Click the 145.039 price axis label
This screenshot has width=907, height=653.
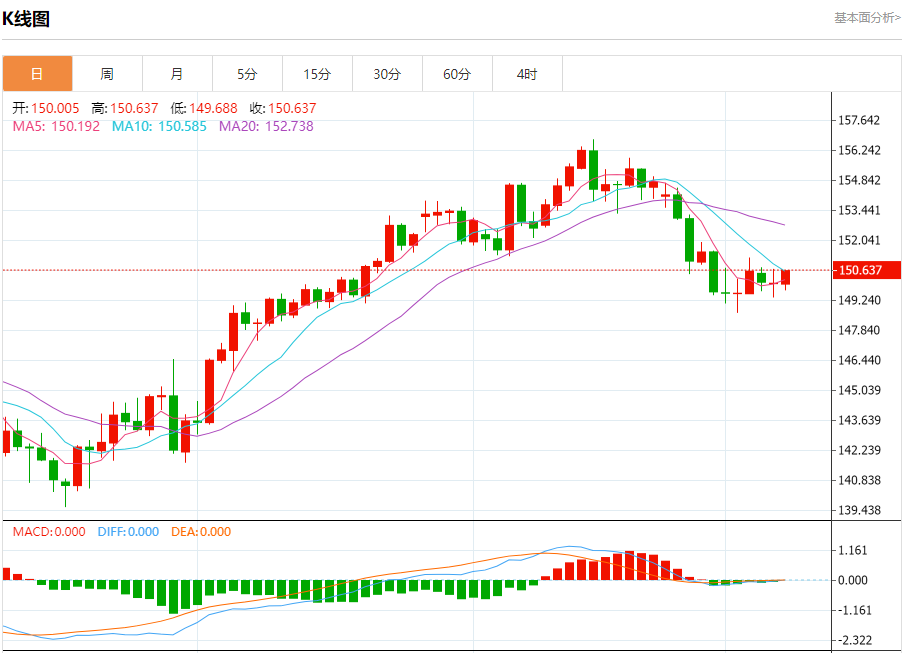859,390
